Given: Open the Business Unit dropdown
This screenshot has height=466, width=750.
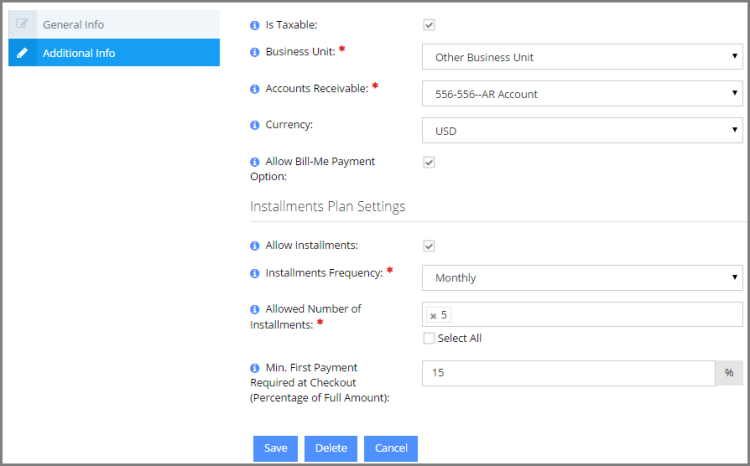Looking at the screenshot, I should (582, 57).
